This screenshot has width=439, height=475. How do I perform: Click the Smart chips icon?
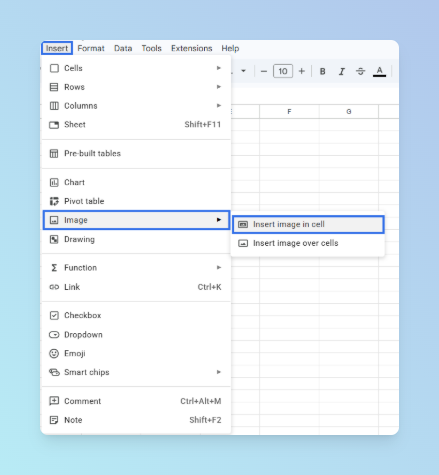(54, 372)
